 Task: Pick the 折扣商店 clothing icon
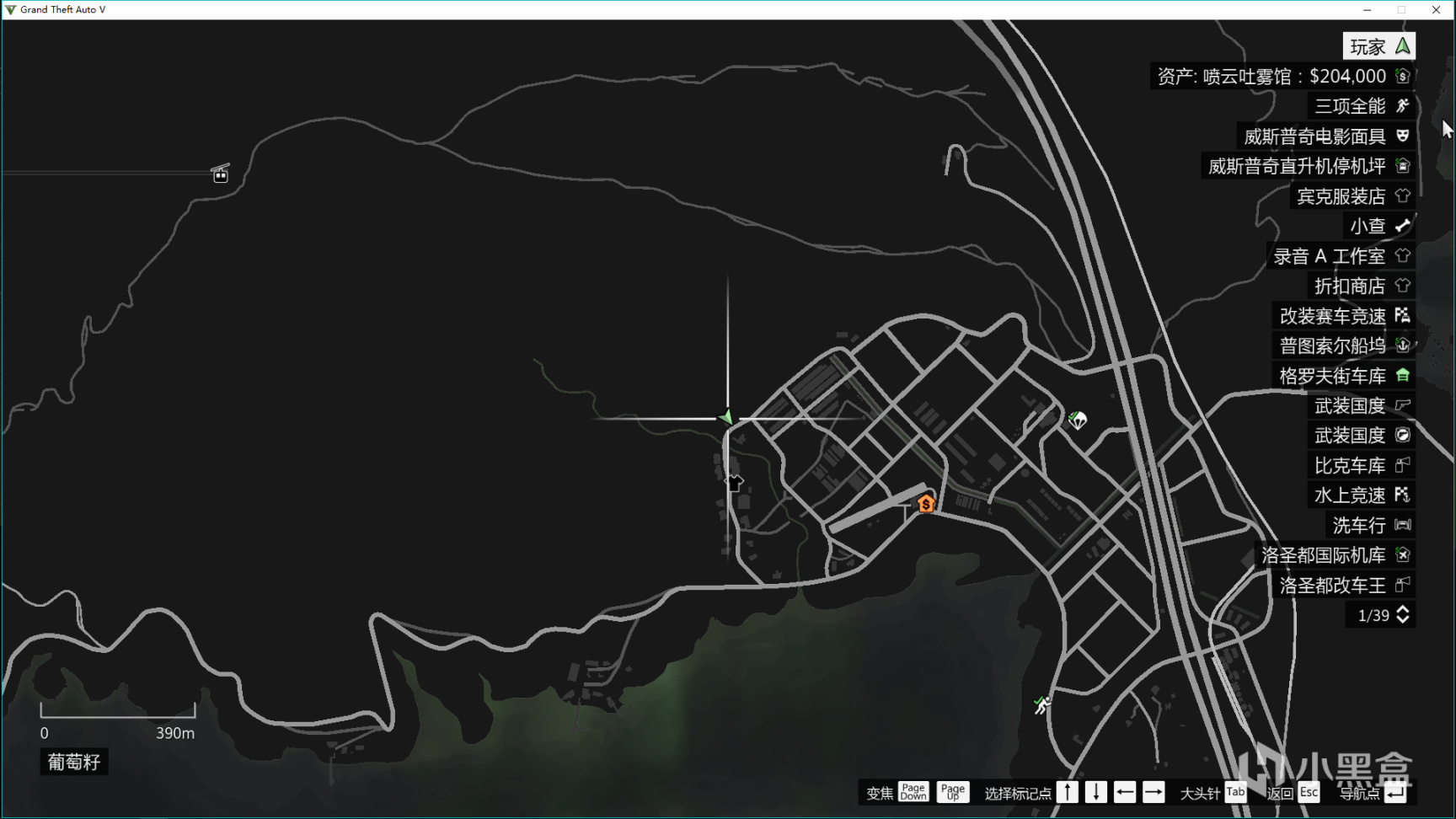coord(1403,286)
